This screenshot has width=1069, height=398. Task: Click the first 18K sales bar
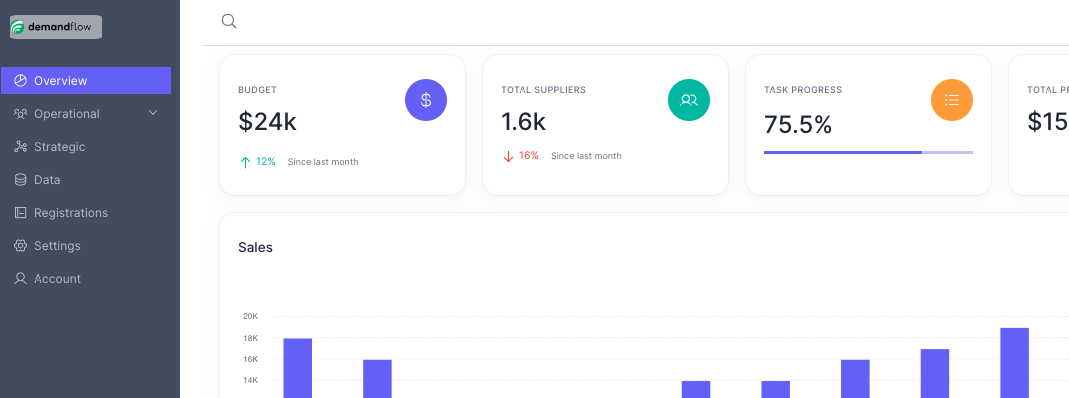[297, 368]
